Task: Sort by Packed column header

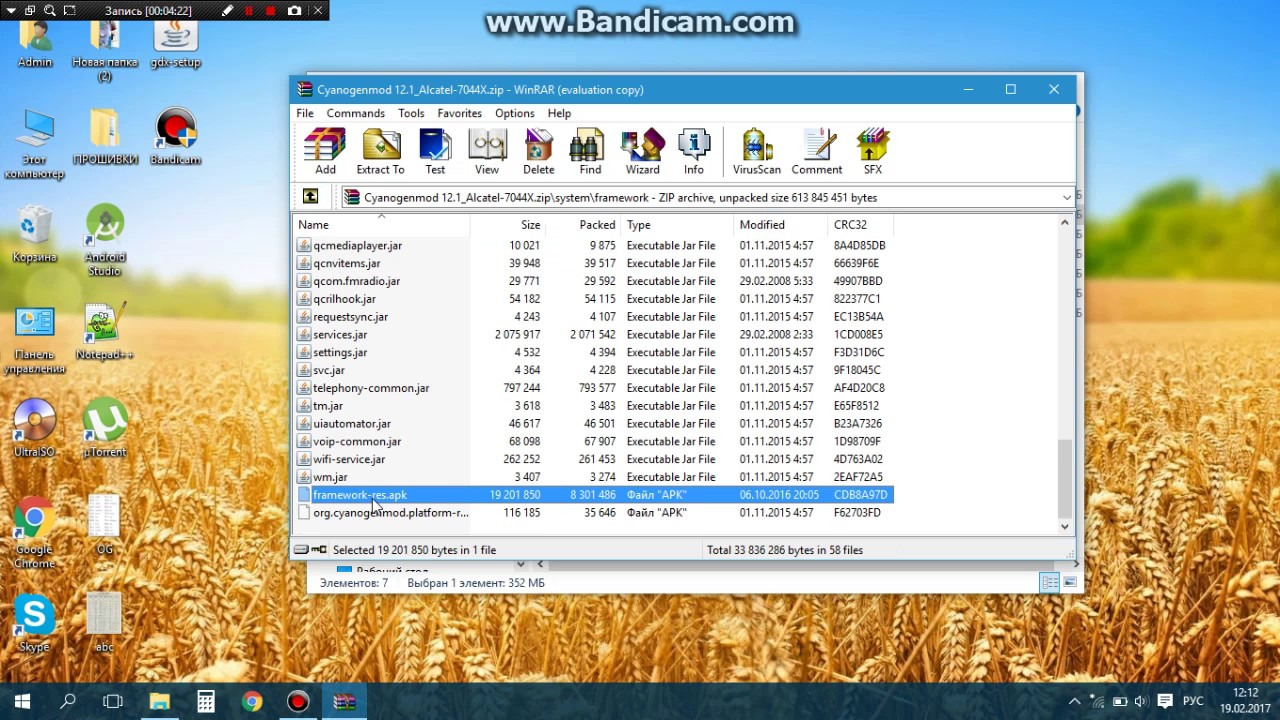Action: tap(583, 225)
